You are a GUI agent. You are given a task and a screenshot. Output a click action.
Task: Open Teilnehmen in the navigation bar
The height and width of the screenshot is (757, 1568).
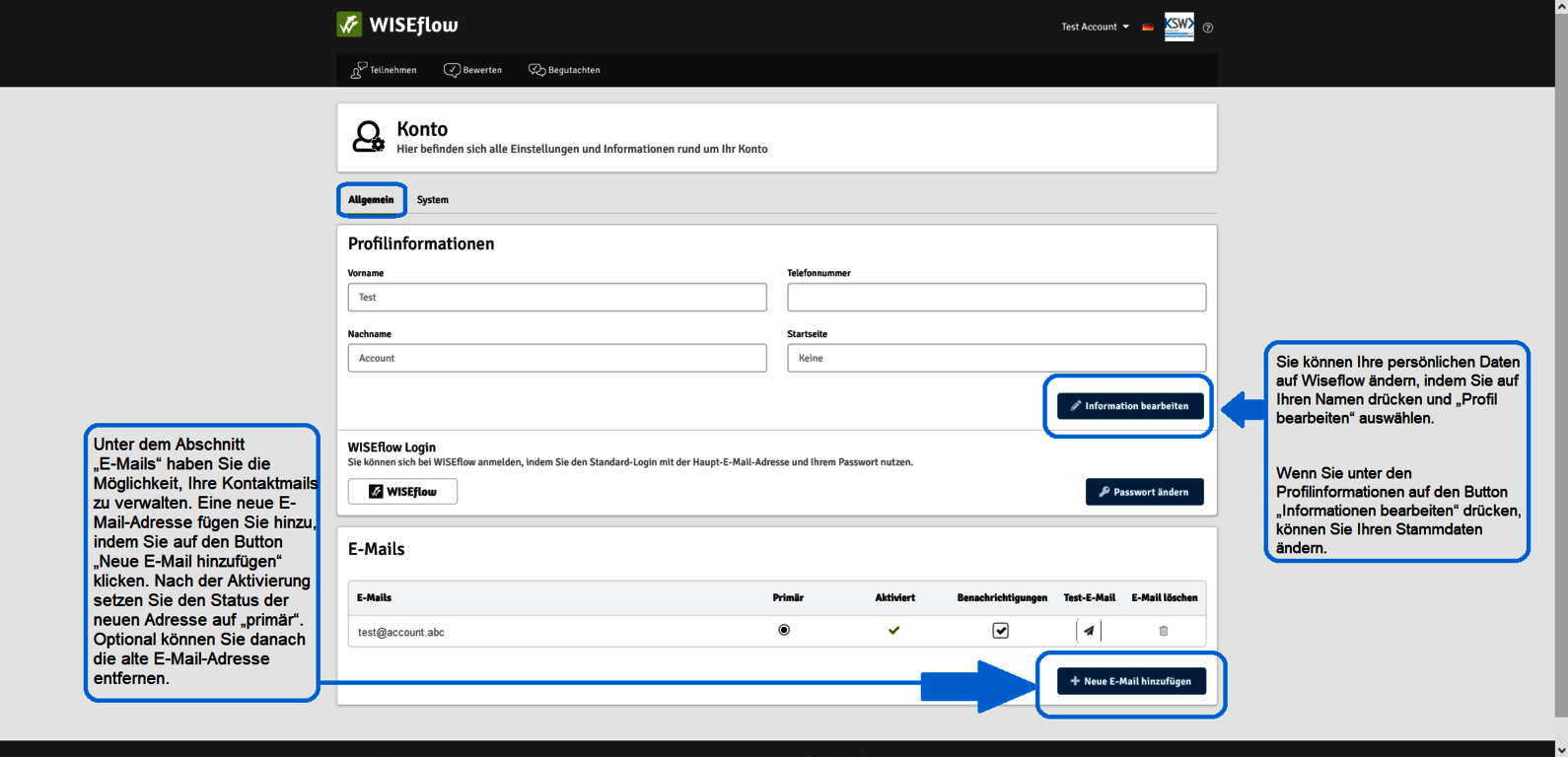coord(384,70)
